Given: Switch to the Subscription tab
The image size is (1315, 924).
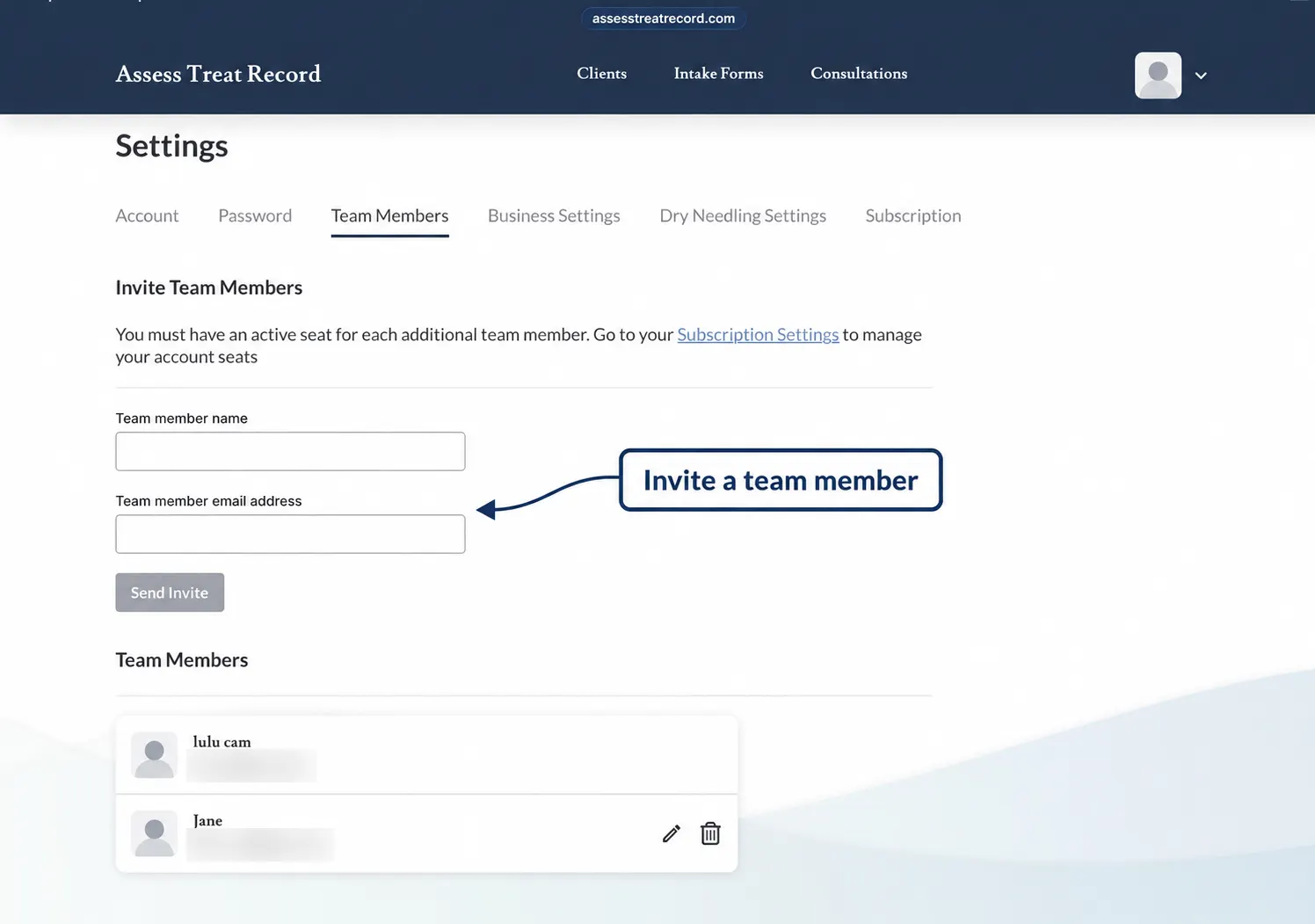Looking at the screenshot, I should coord(913,216).
